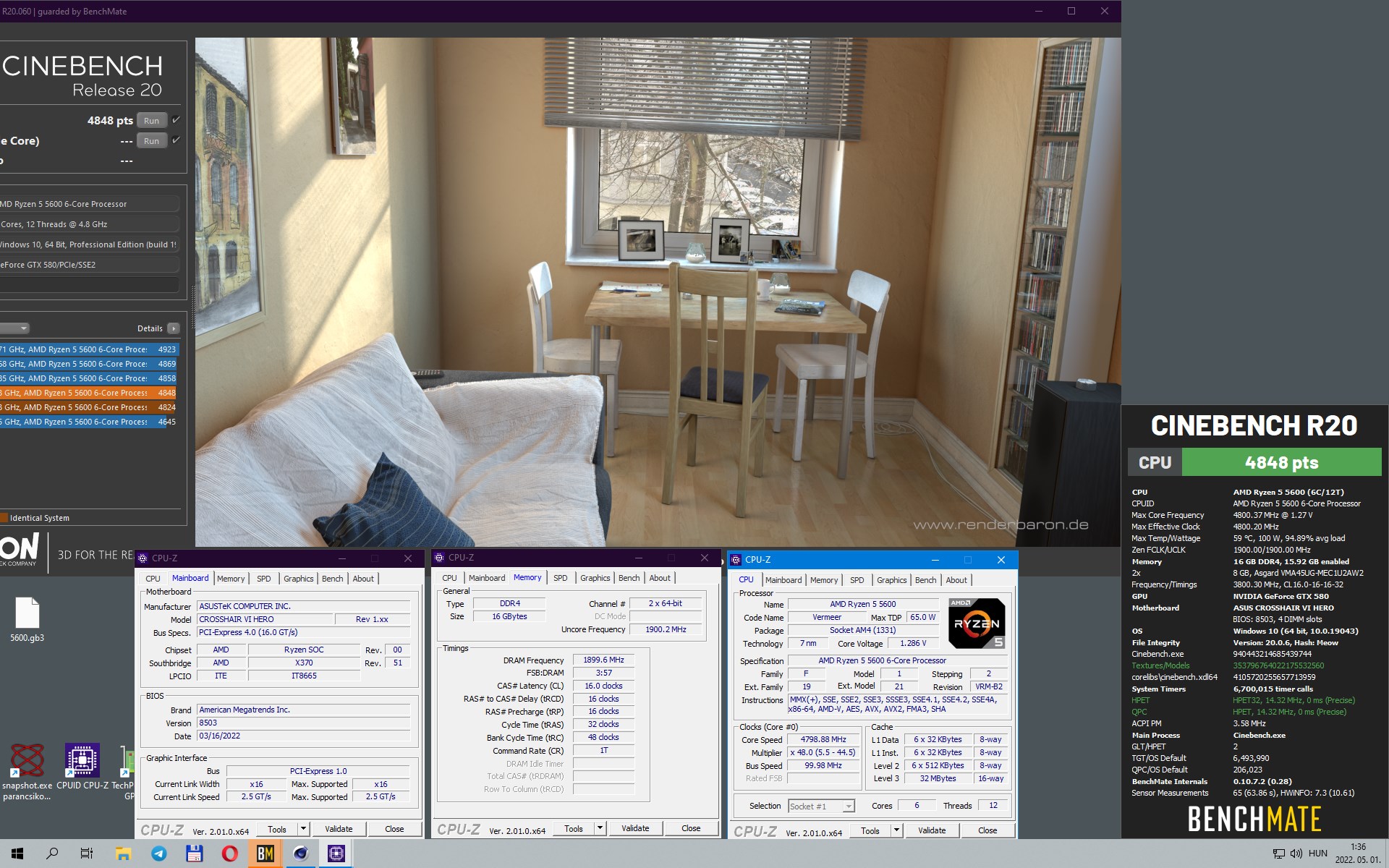This screenshot has height=868, width=1389.
Task: Open Mainboard tab in rightmost CPU-Z window
Action: [783, 580]
